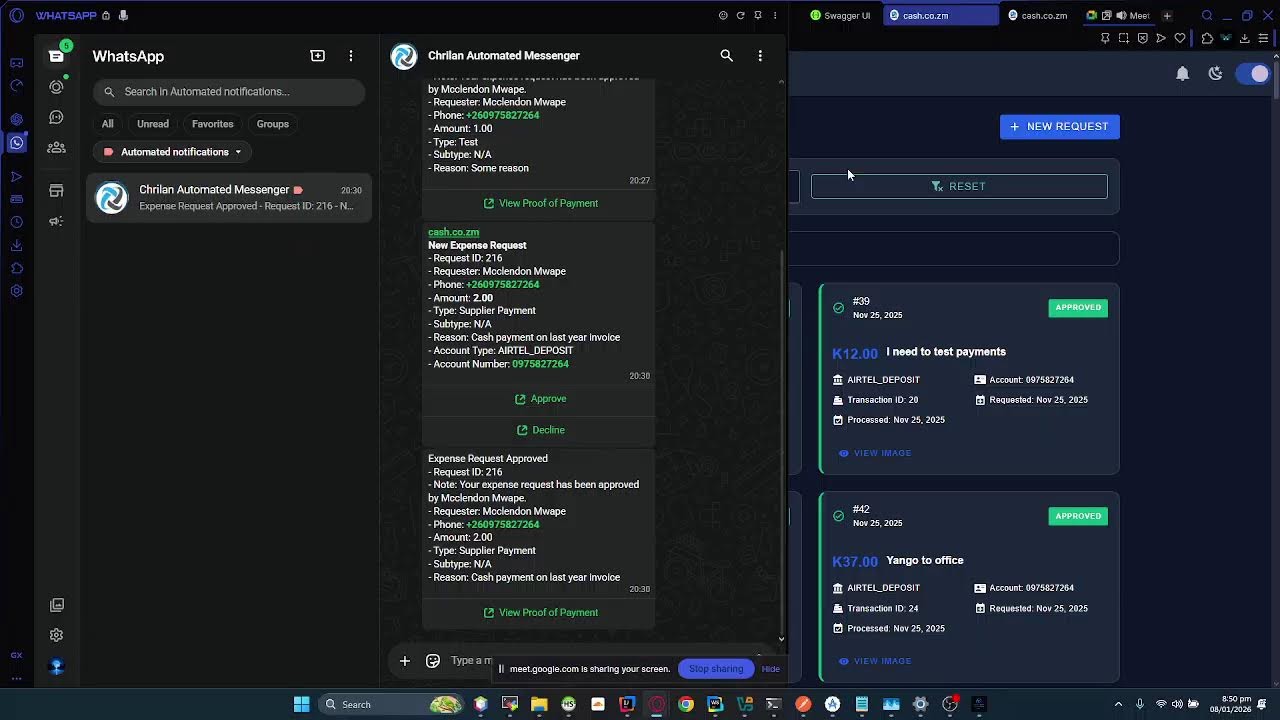The height and width of the screenshot is (720, 1280).
Task: Show hidden icons in the system tray
Action: [x=1118, y=704]
